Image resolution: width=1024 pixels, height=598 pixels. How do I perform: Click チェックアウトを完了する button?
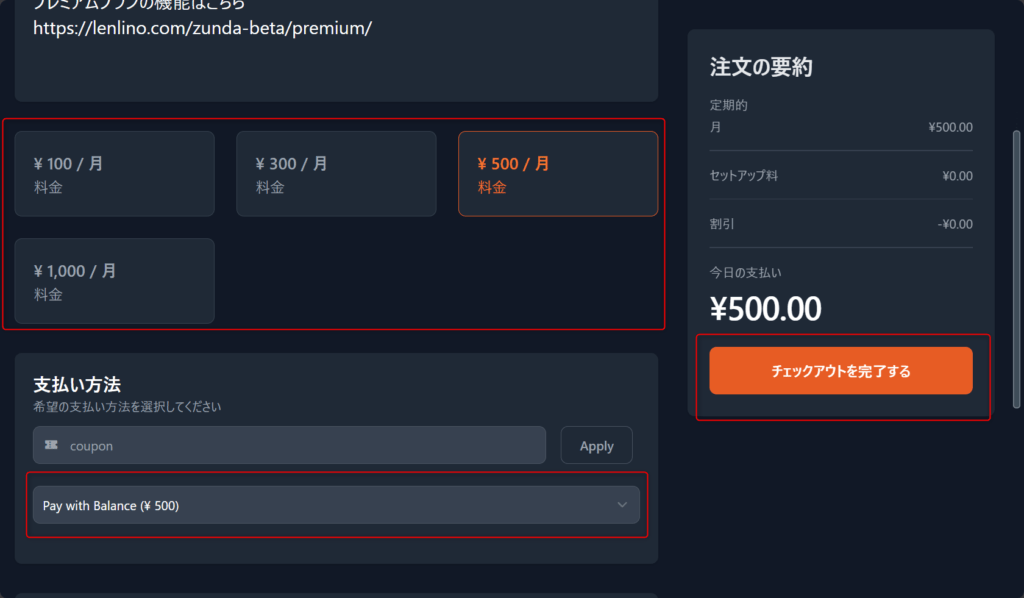(x=841, y=371)
